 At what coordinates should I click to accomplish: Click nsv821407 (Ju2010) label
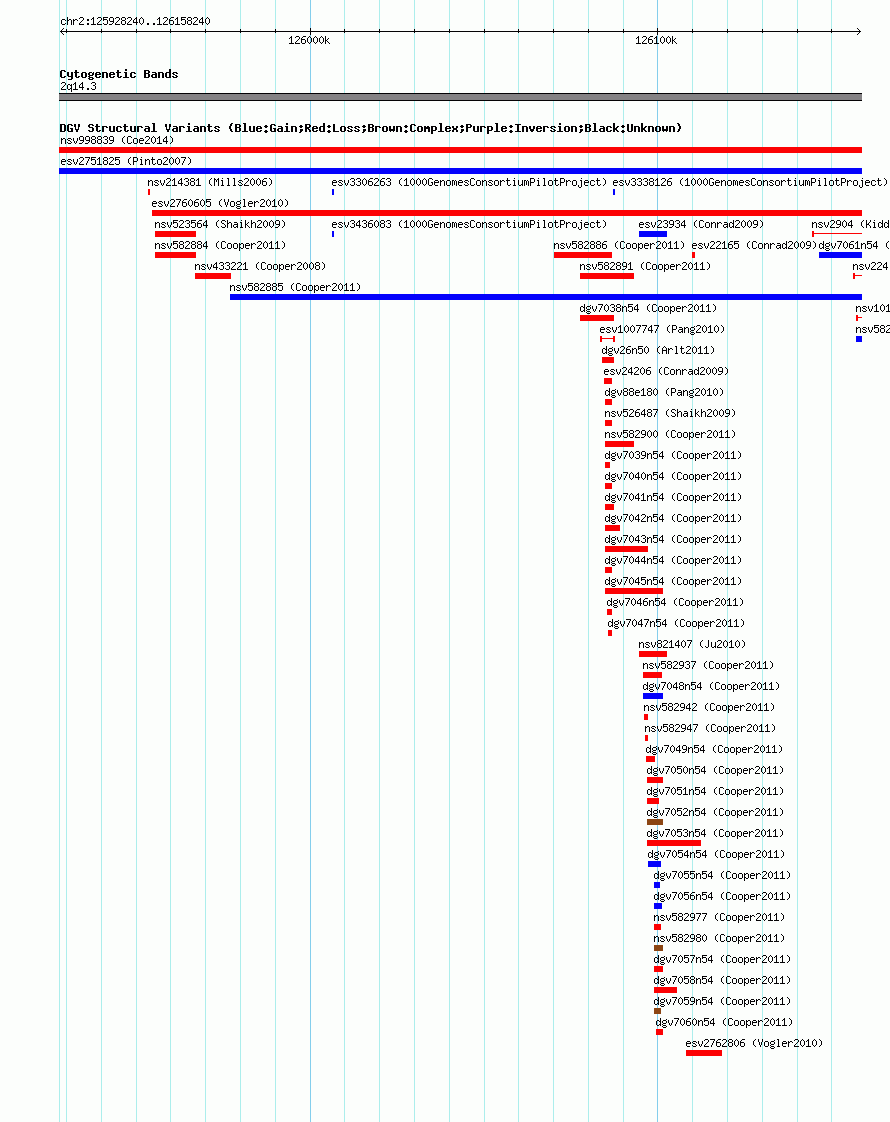click(x=693, y=644)
